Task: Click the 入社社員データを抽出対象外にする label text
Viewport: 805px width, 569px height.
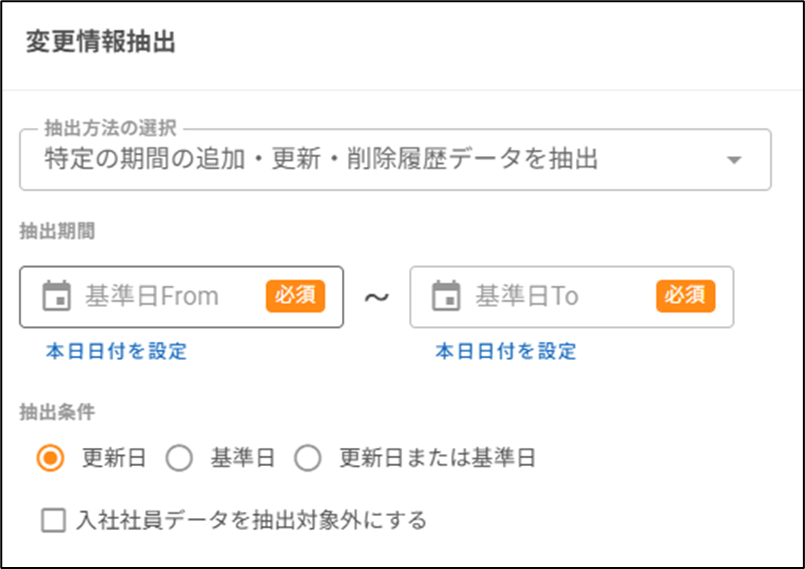Action: click(x=252, y=520)
